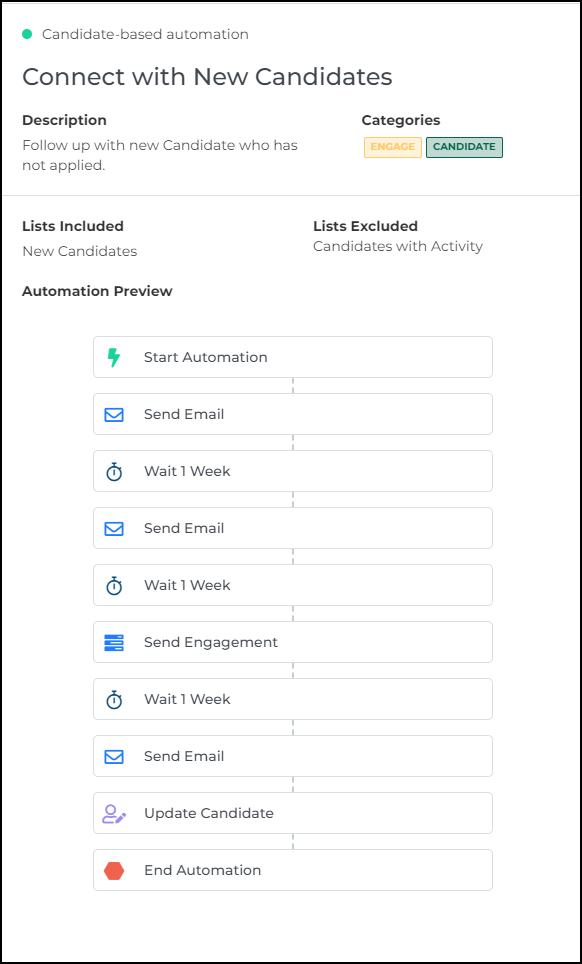Click the purple person-with-pencil Update Candidate icon

[114, 814]
